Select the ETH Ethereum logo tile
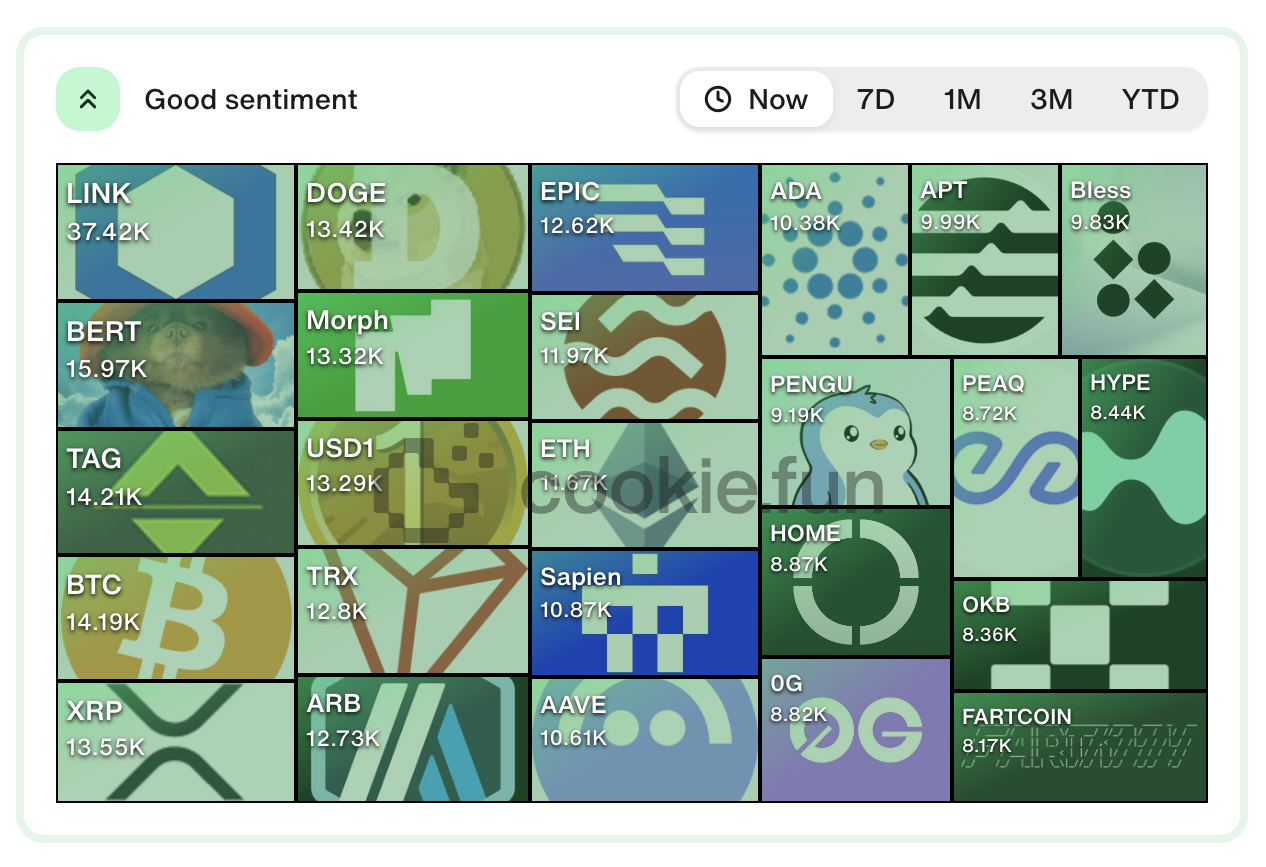The height and width of the screenshot is (867, 1266). coord(645,485)
